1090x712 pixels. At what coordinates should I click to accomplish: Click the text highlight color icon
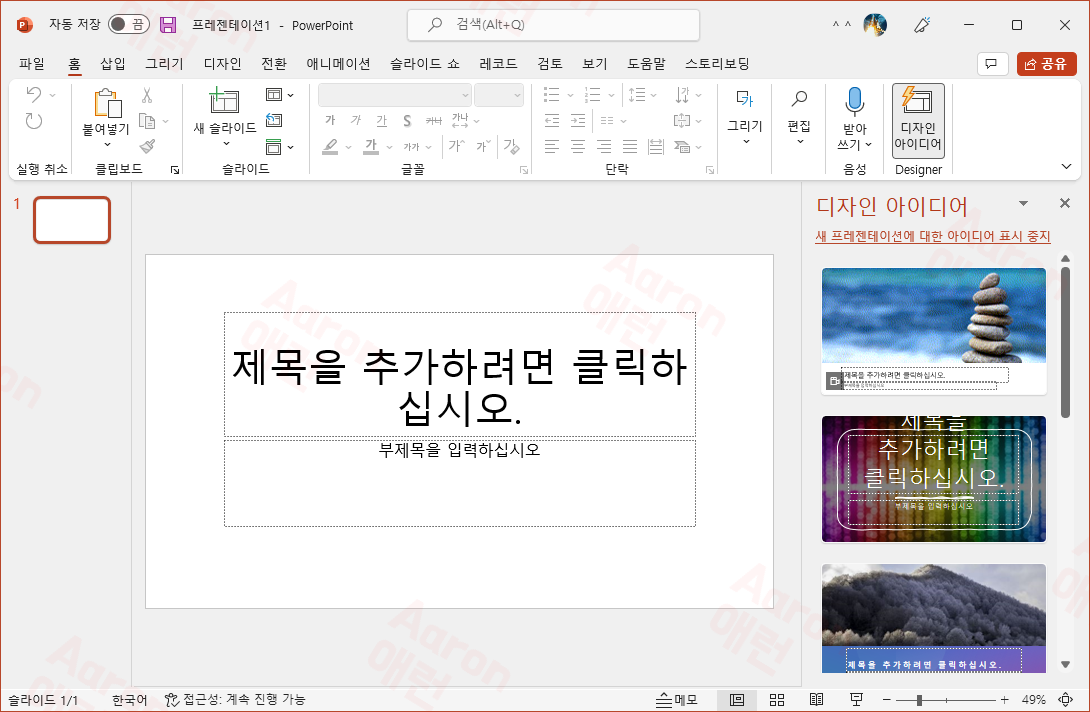[x=330, y=147]
